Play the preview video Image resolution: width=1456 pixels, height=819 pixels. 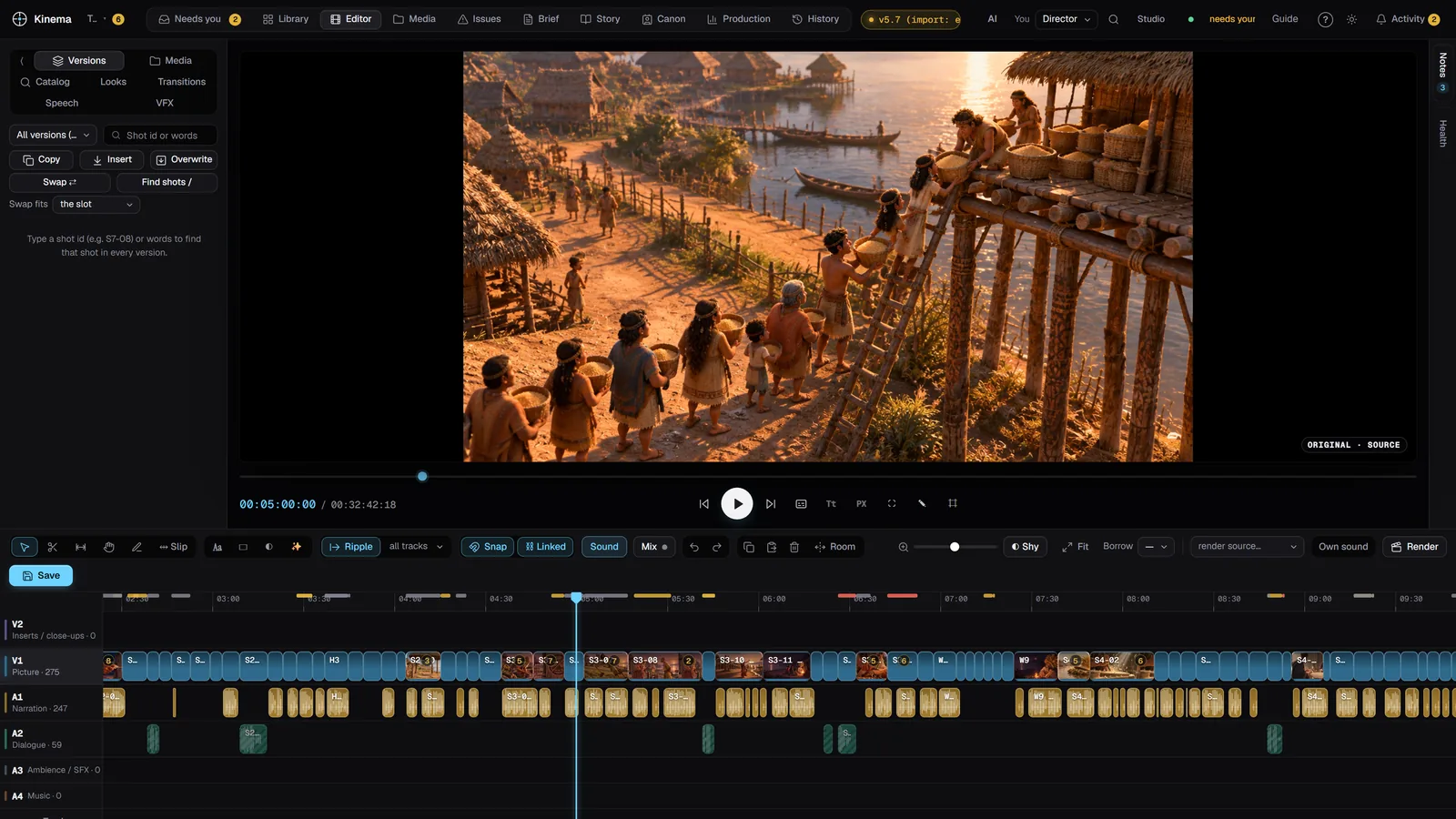pyautogui.click(x=737, y=503)
